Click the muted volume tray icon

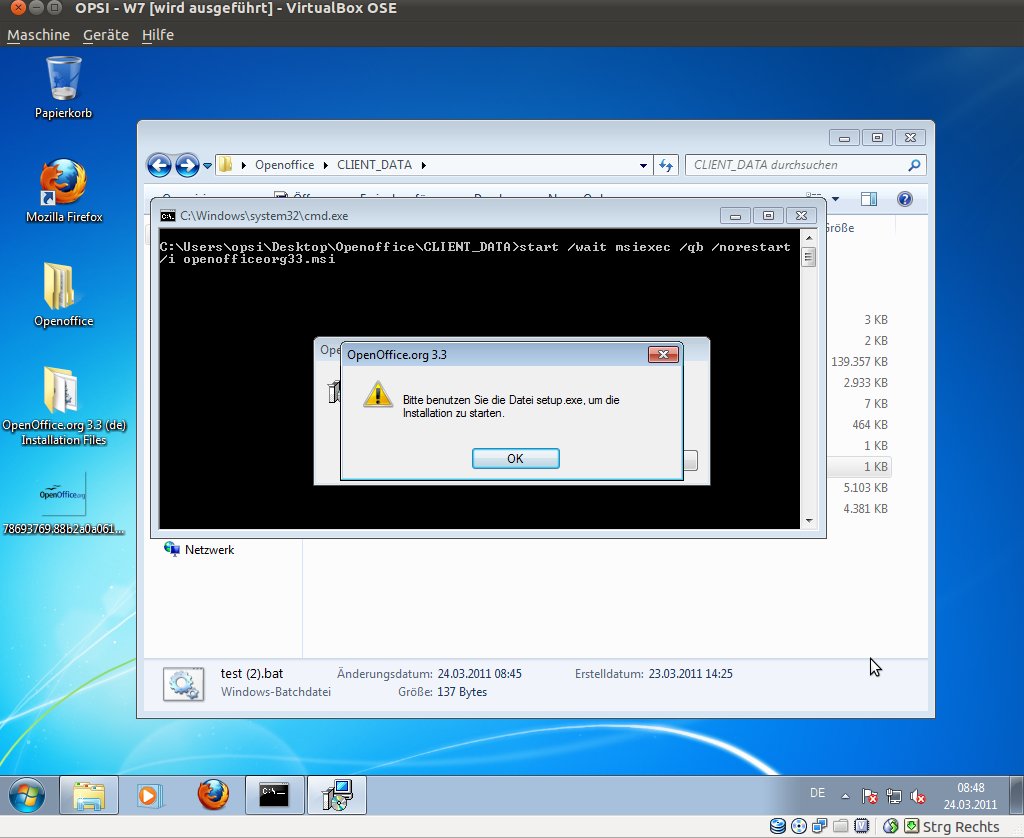pos(918,796)
